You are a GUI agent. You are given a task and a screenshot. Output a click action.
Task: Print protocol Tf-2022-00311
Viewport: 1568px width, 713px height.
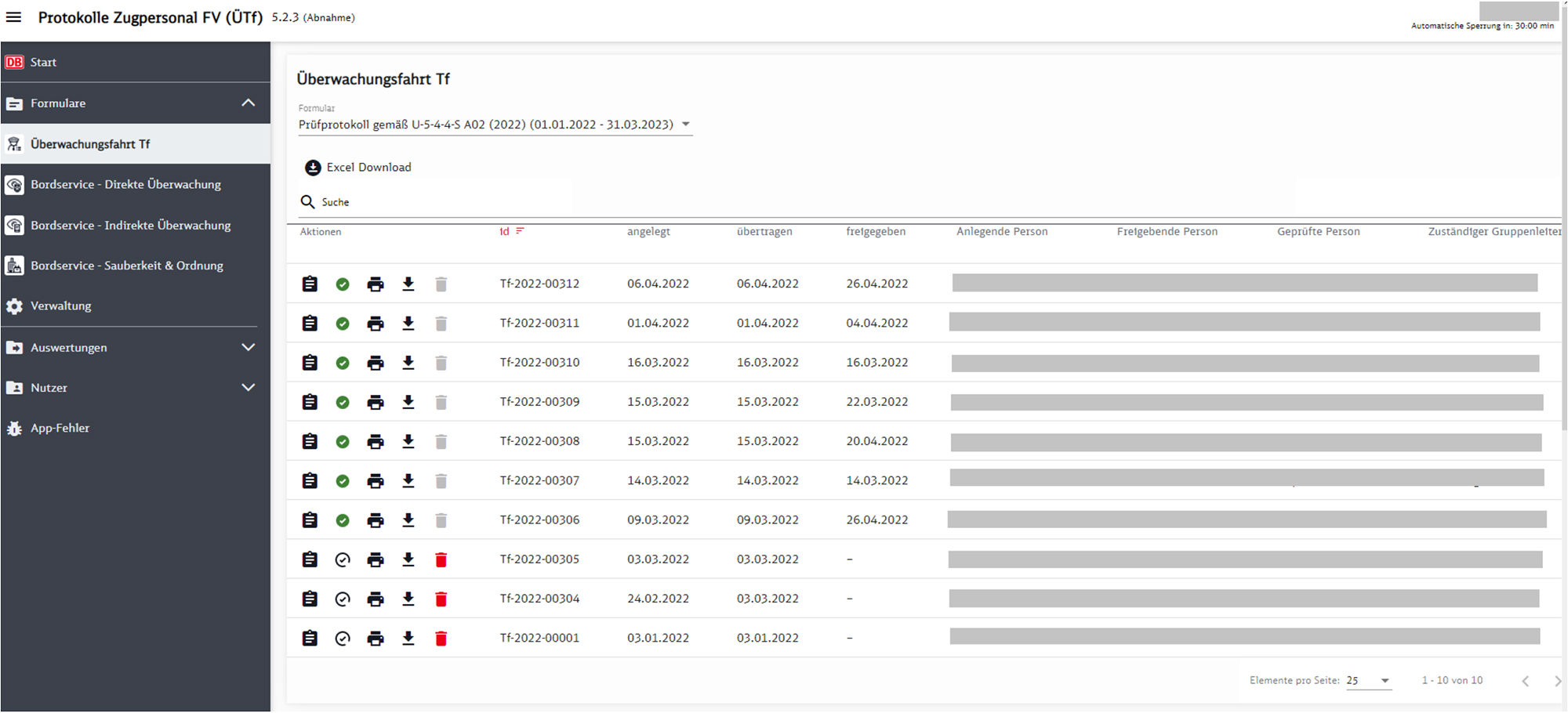376,324
